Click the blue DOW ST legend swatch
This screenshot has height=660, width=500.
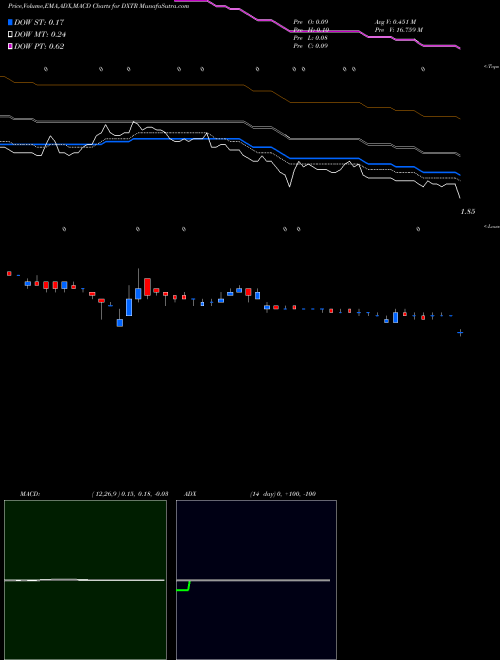(x=10, y=22)
